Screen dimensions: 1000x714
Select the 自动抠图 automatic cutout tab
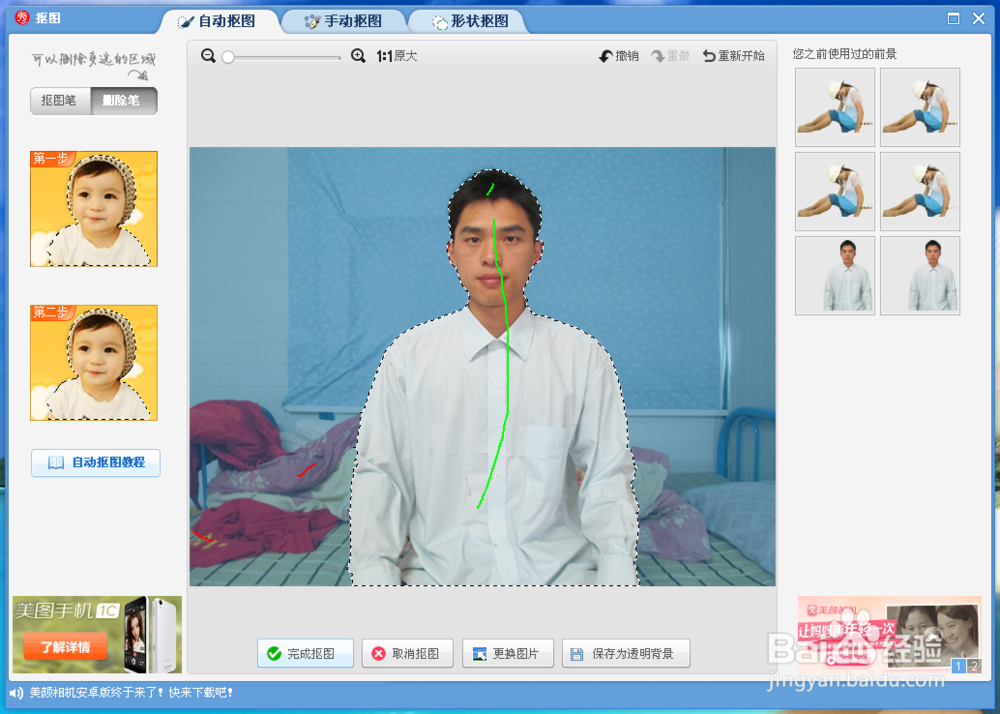220,20
